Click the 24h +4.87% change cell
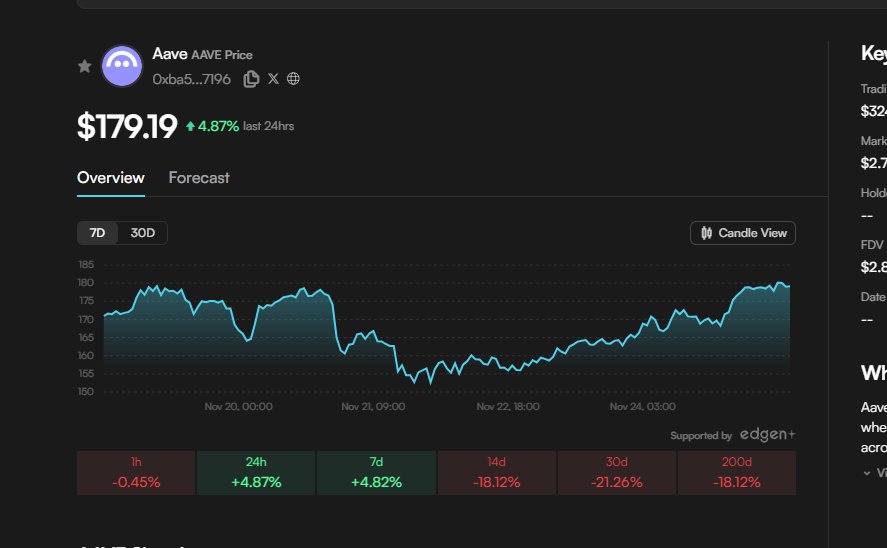887x548 pixels. (256, 472)
